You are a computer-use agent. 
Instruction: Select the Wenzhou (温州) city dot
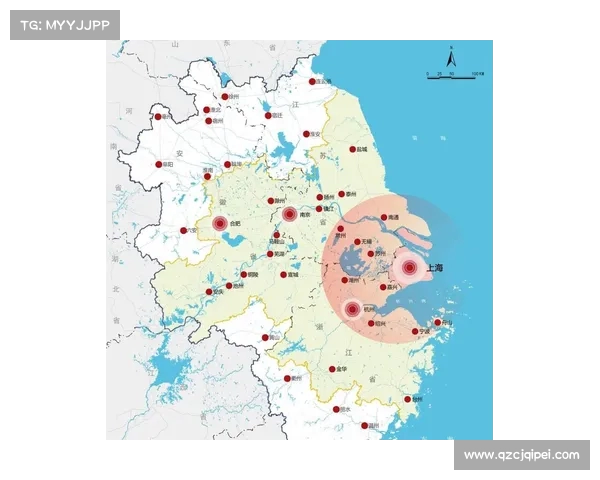click(364, 426)
